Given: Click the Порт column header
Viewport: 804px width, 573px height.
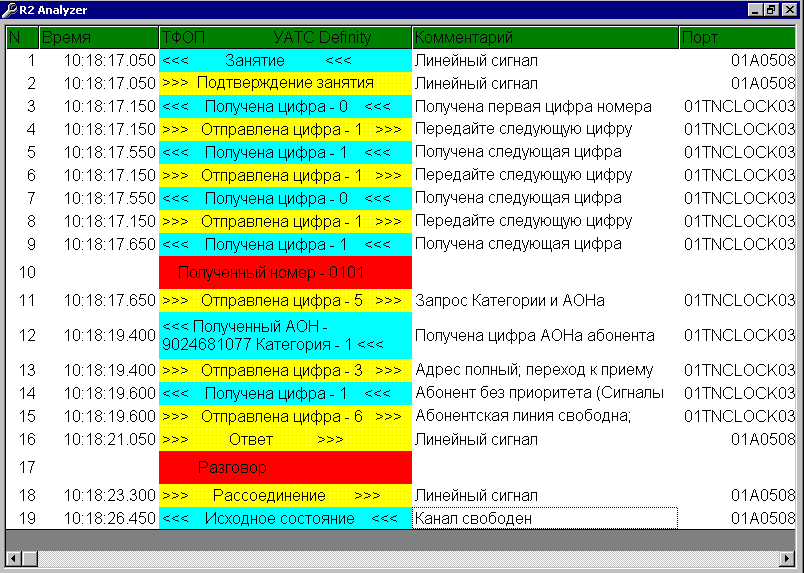Looking at the screenshot, I should [737, 37].
